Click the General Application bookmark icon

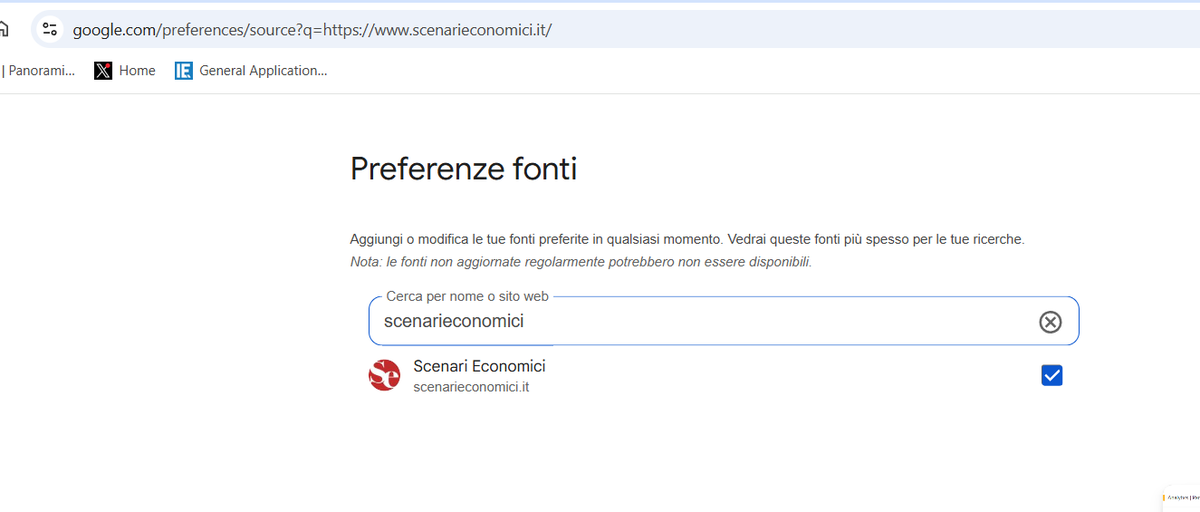point(183,71)
